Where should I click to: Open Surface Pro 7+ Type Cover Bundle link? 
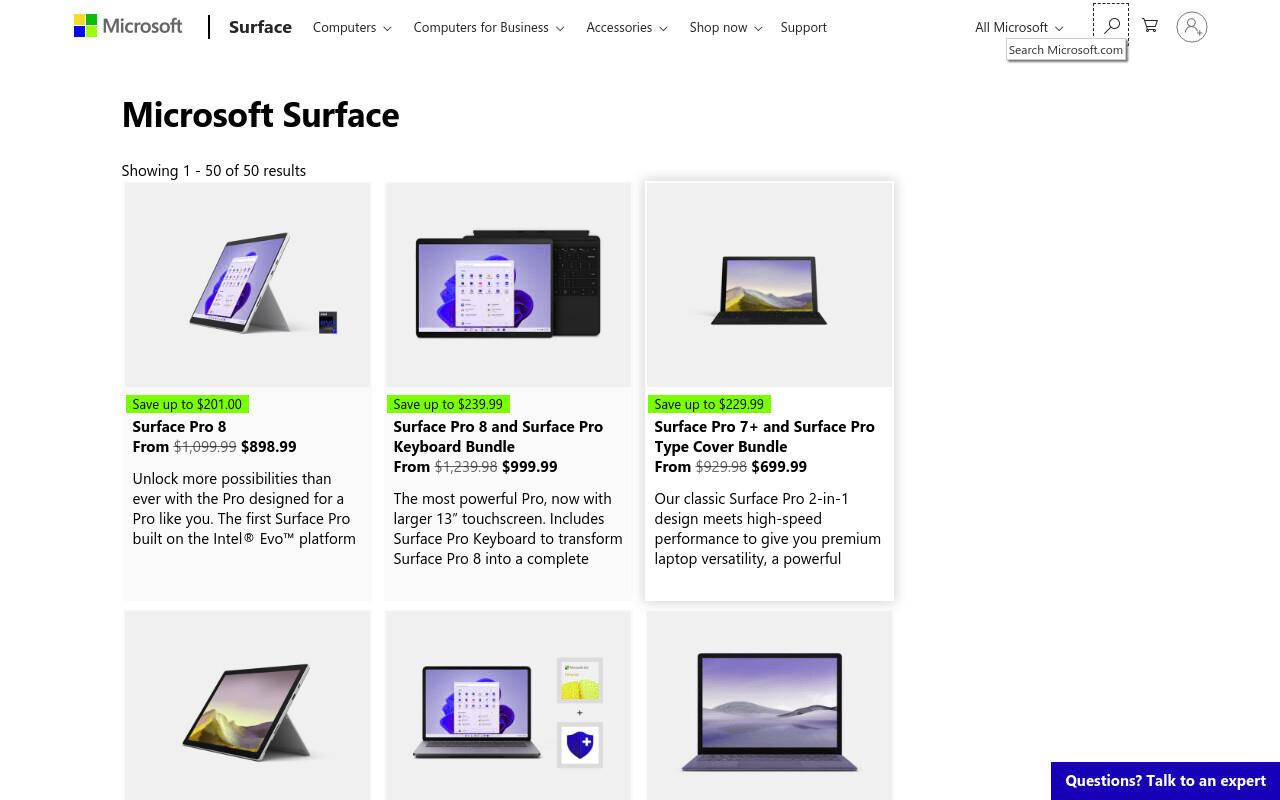[x=764, y=436]
